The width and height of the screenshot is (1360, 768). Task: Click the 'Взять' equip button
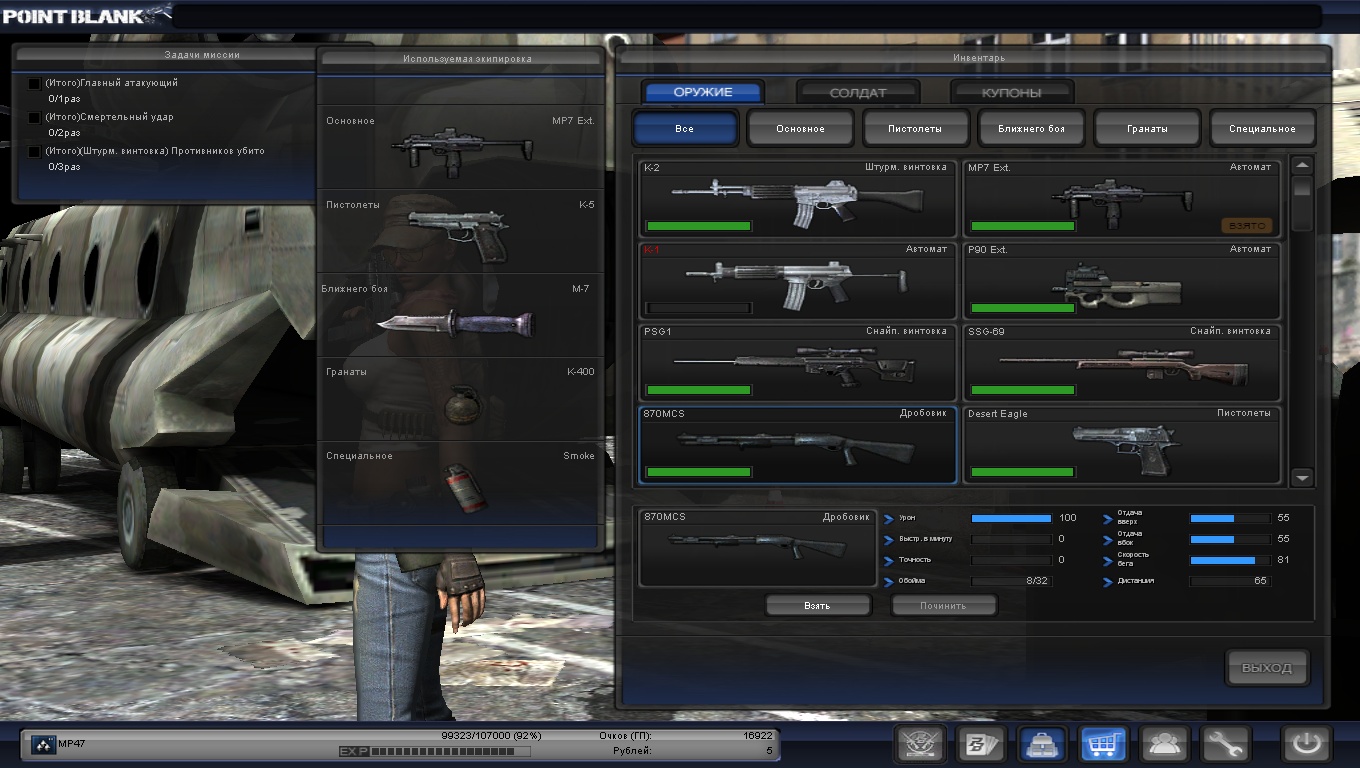pos(818,606)
